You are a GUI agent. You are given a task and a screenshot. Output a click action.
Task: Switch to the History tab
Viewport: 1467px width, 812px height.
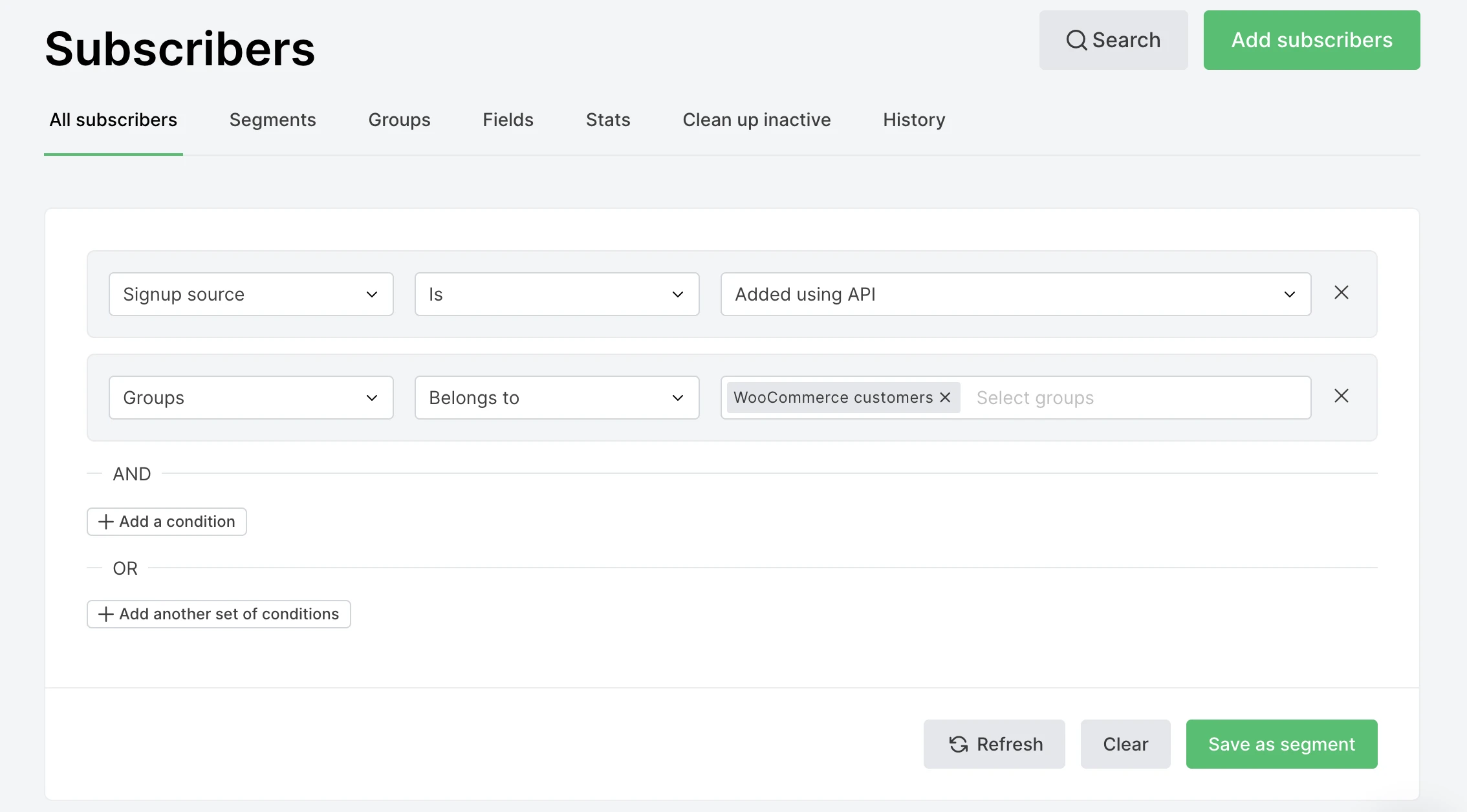tap(914, 120)
